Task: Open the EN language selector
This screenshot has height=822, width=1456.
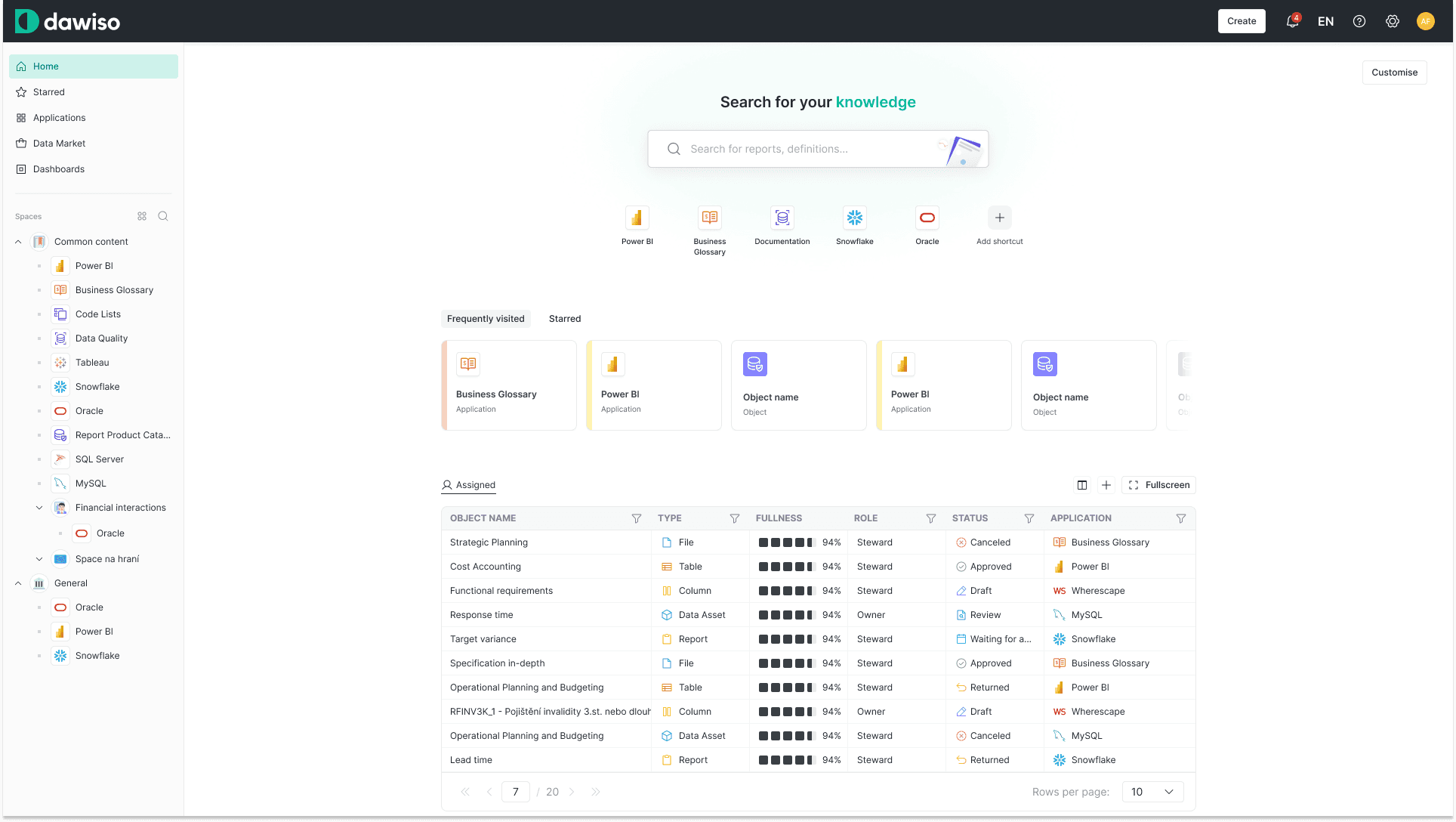Action: tap(1325, 21)
